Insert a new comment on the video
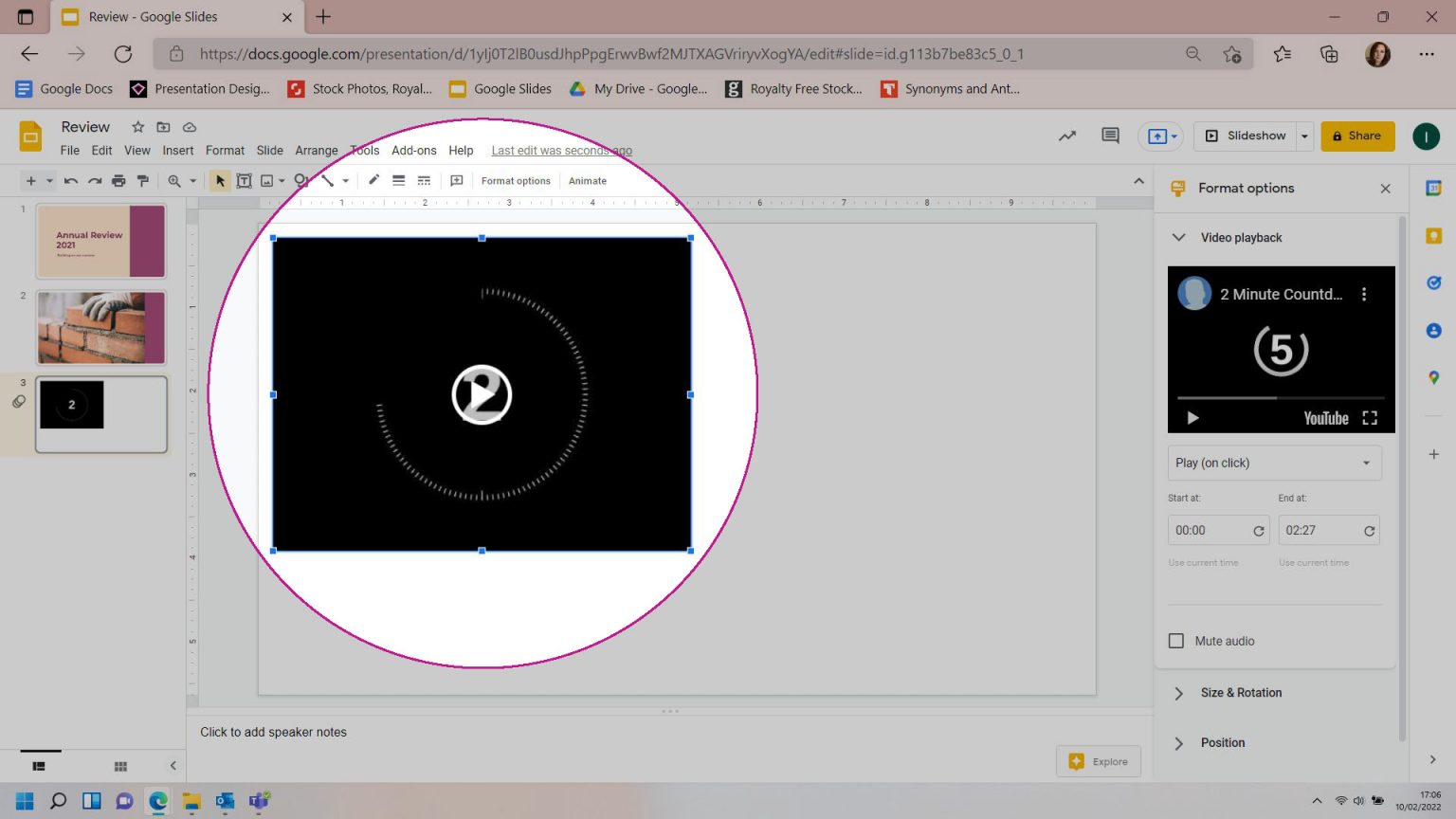This screenshot has height=819, width=1456. pyautogui.click(x=456, y=180)
